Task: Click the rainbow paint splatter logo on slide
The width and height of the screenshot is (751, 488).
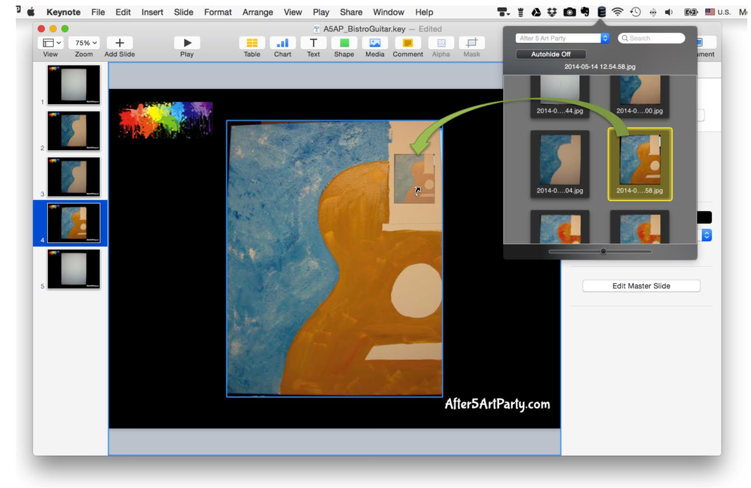Action: coord(165,120)
